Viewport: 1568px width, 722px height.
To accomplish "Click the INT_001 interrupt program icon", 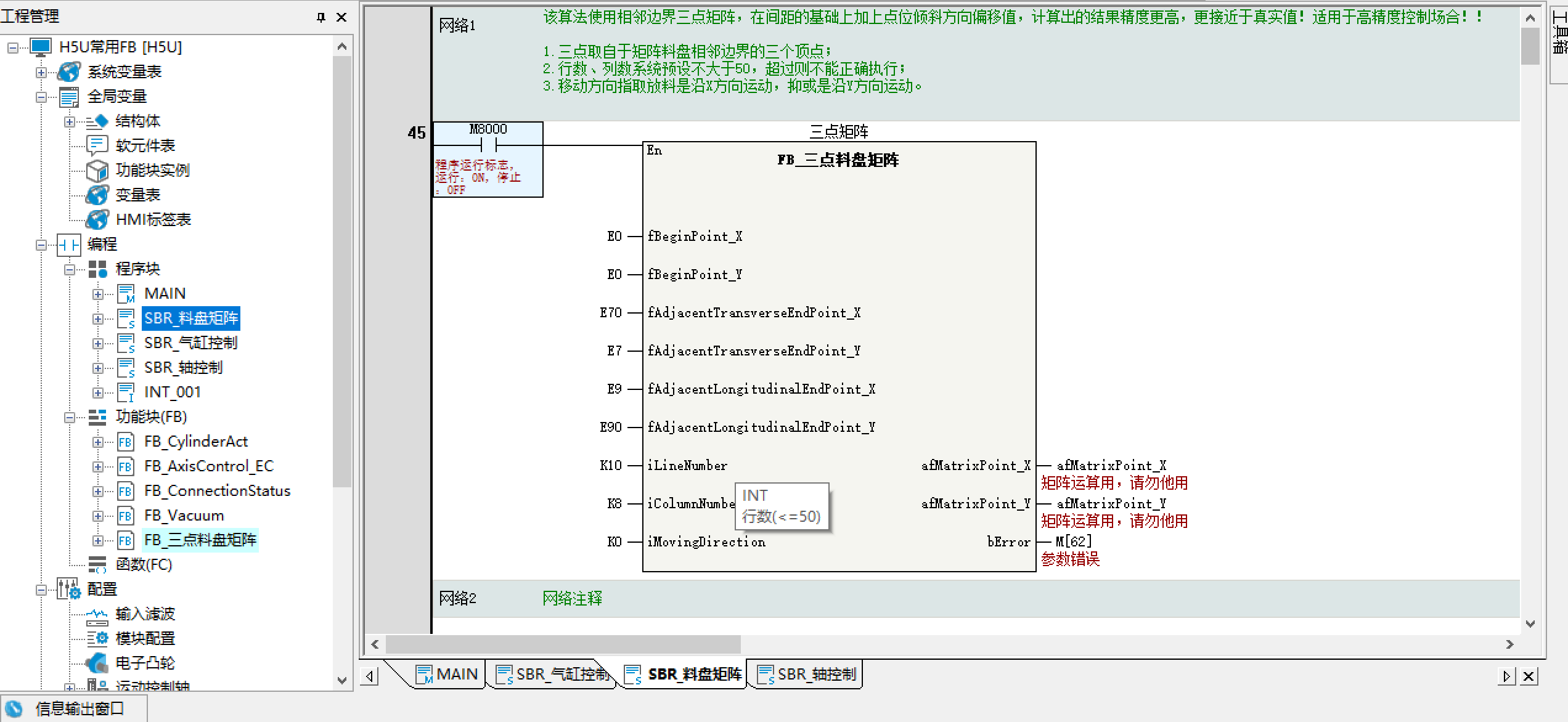I will click(126, 392).
